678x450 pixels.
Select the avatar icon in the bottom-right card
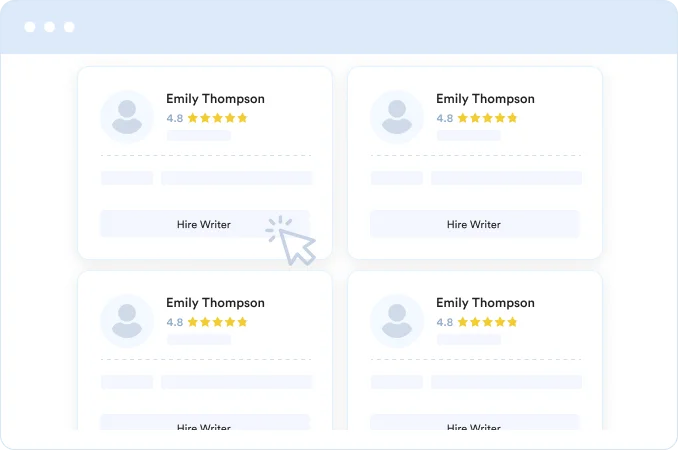click(397, 321)
